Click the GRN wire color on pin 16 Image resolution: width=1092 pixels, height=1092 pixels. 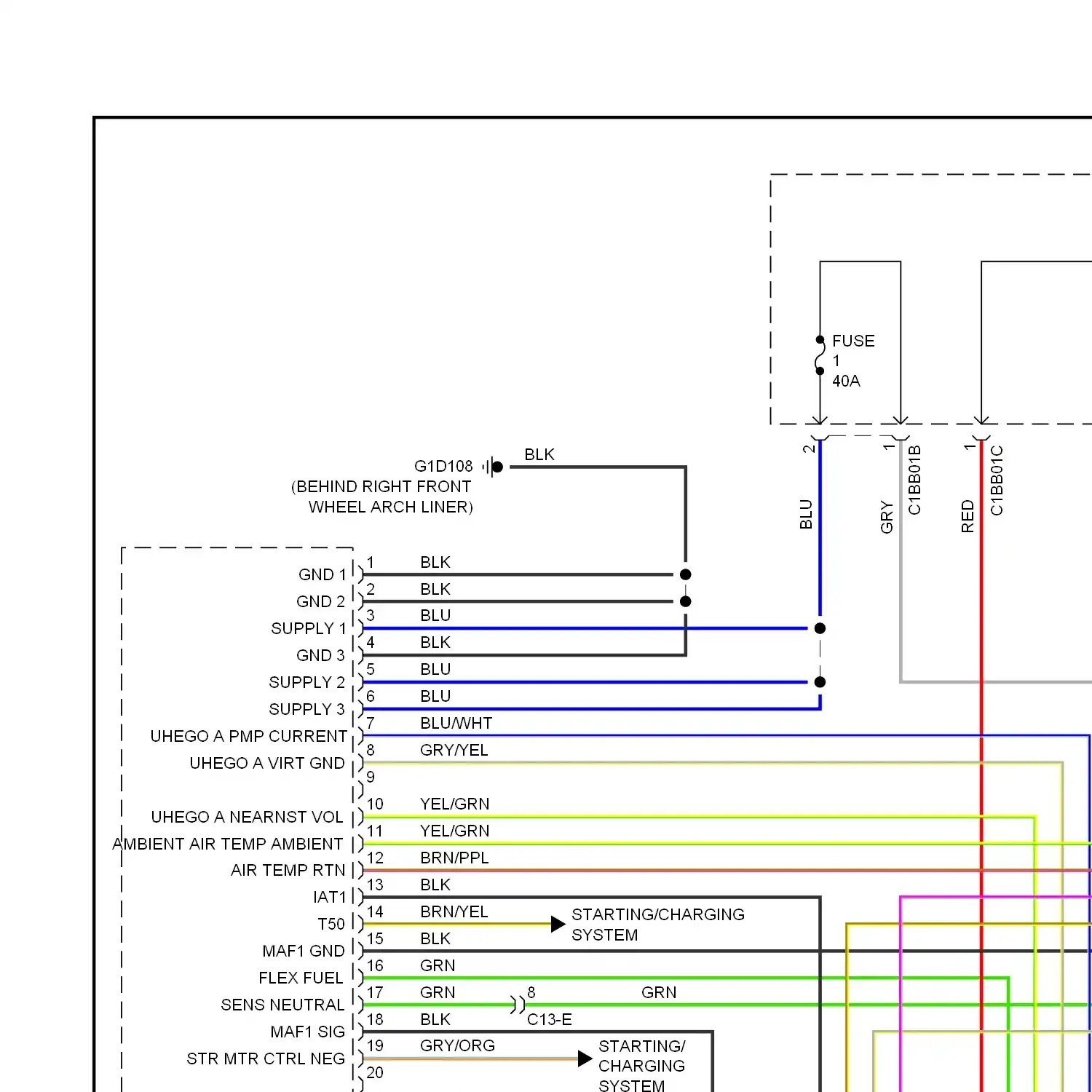click(438, 965)
